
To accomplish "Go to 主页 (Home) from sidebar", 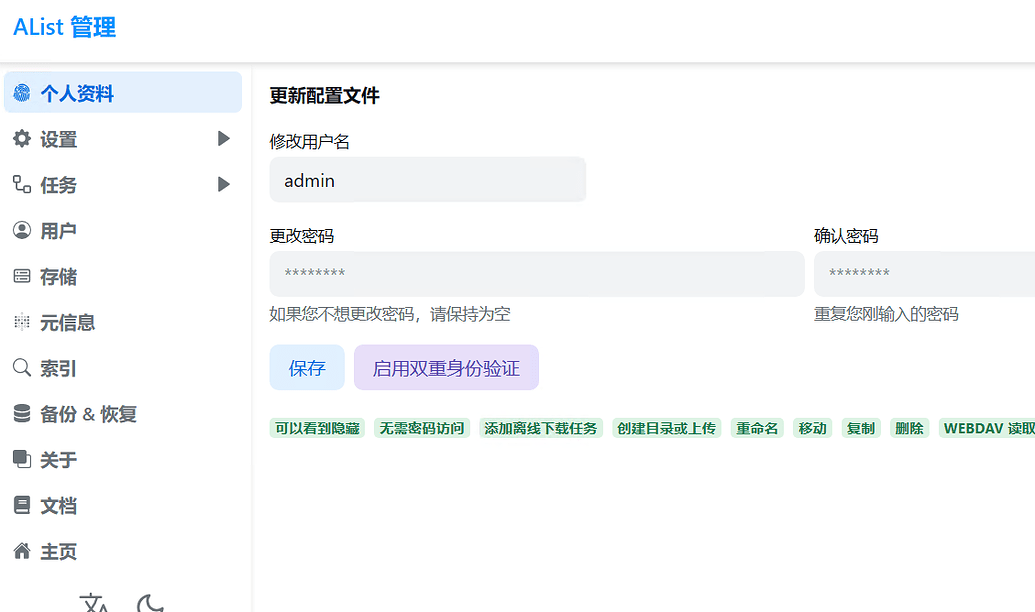I will point(60,551).
